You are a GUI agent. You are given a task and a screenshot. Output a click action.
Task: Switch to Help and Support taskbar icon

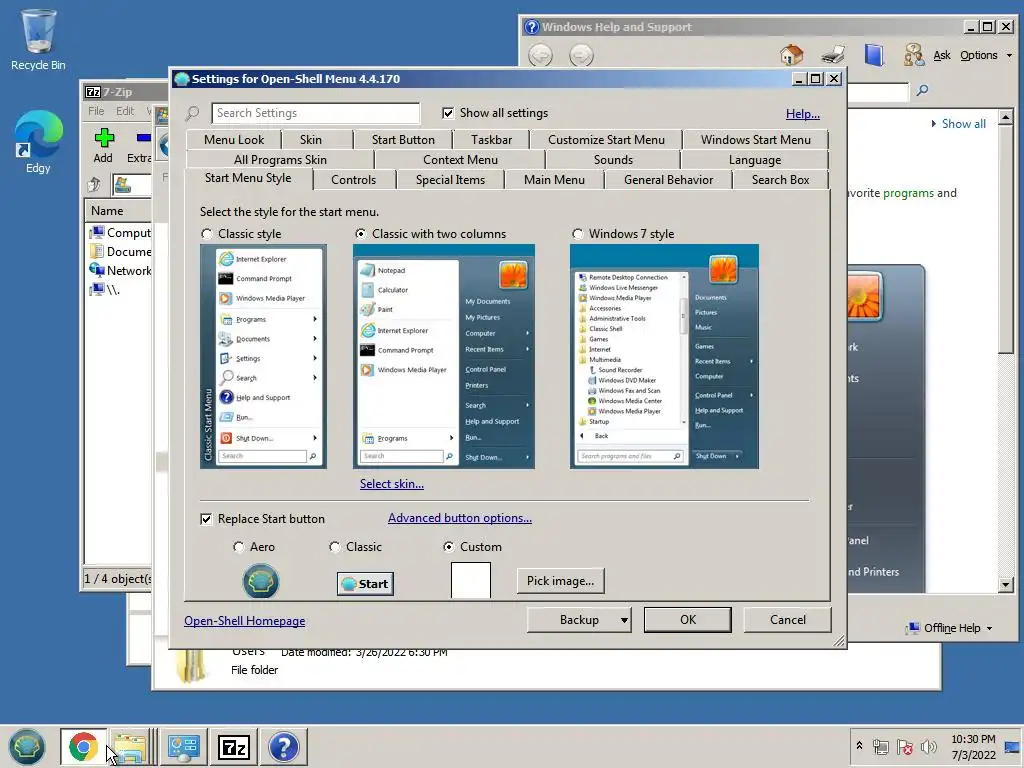[283, 746]
